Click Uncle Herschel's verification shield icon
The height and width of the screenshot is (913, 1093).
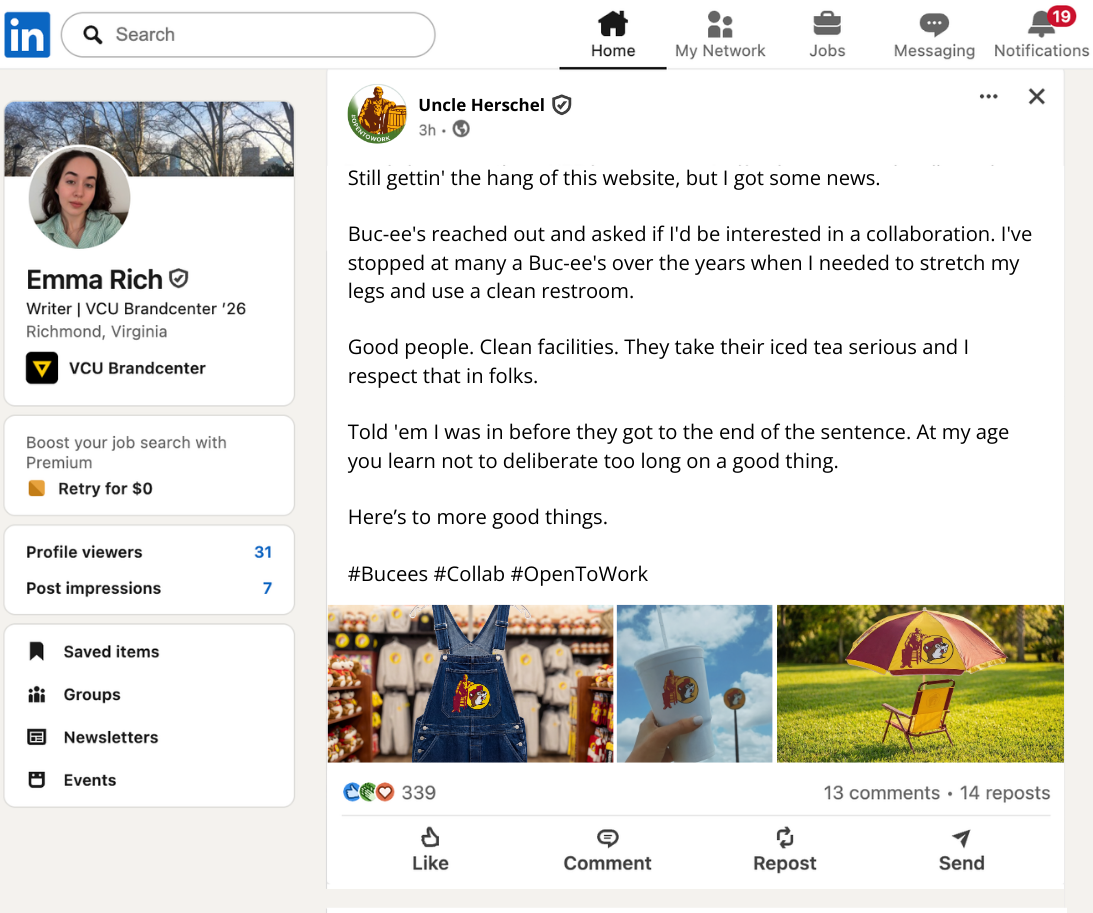pos(562,105)
